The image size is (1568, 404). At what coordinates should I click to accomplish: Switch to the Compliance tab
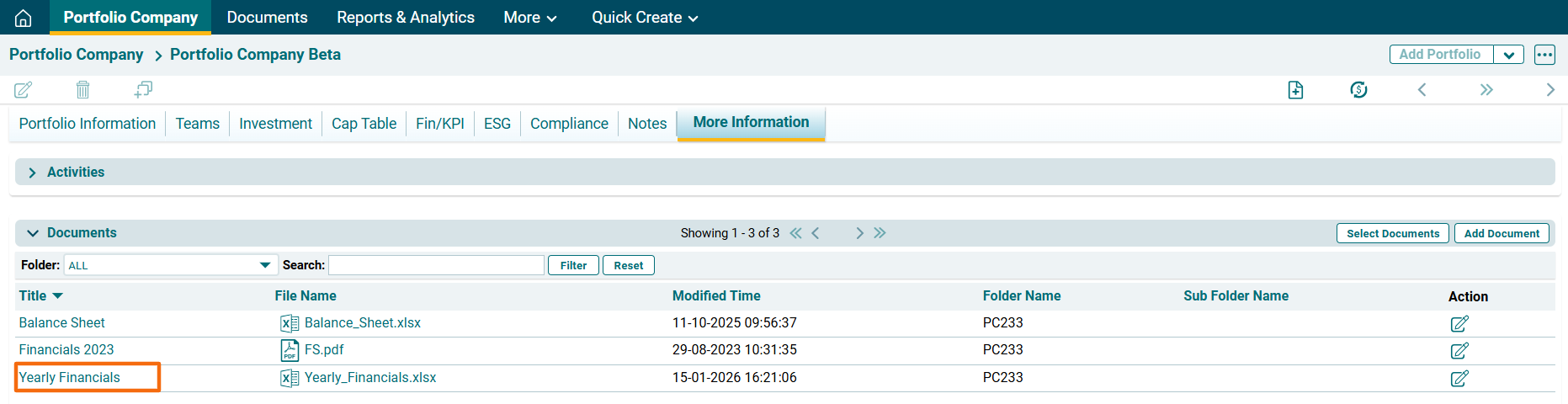click(x=569, y=124)
